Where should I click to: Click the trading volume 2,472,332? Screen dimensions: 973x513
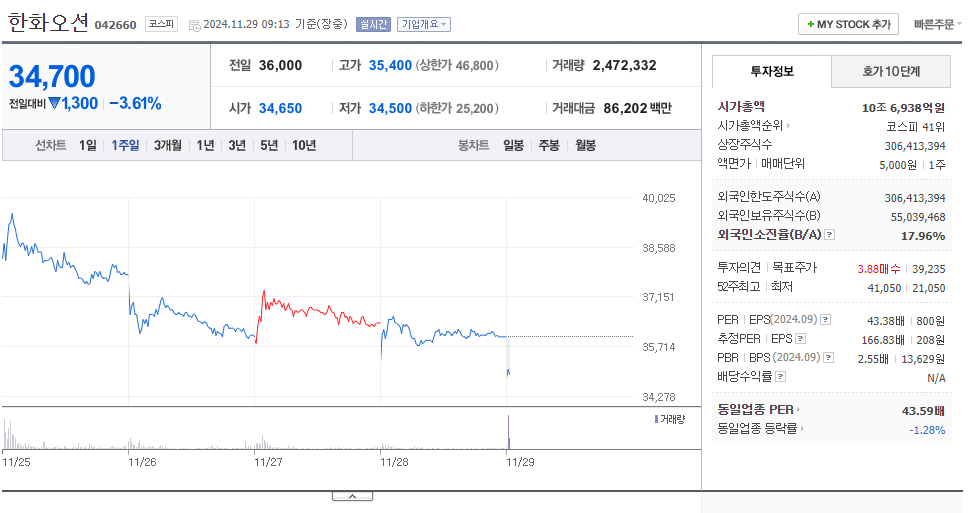(x=624, y=65)
